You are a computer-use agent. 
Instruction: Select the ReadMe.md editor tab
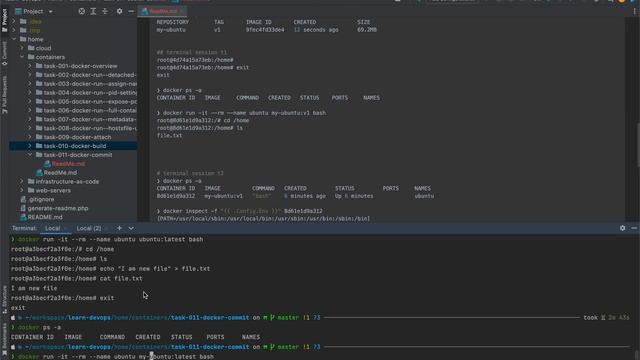pos(162,11)
